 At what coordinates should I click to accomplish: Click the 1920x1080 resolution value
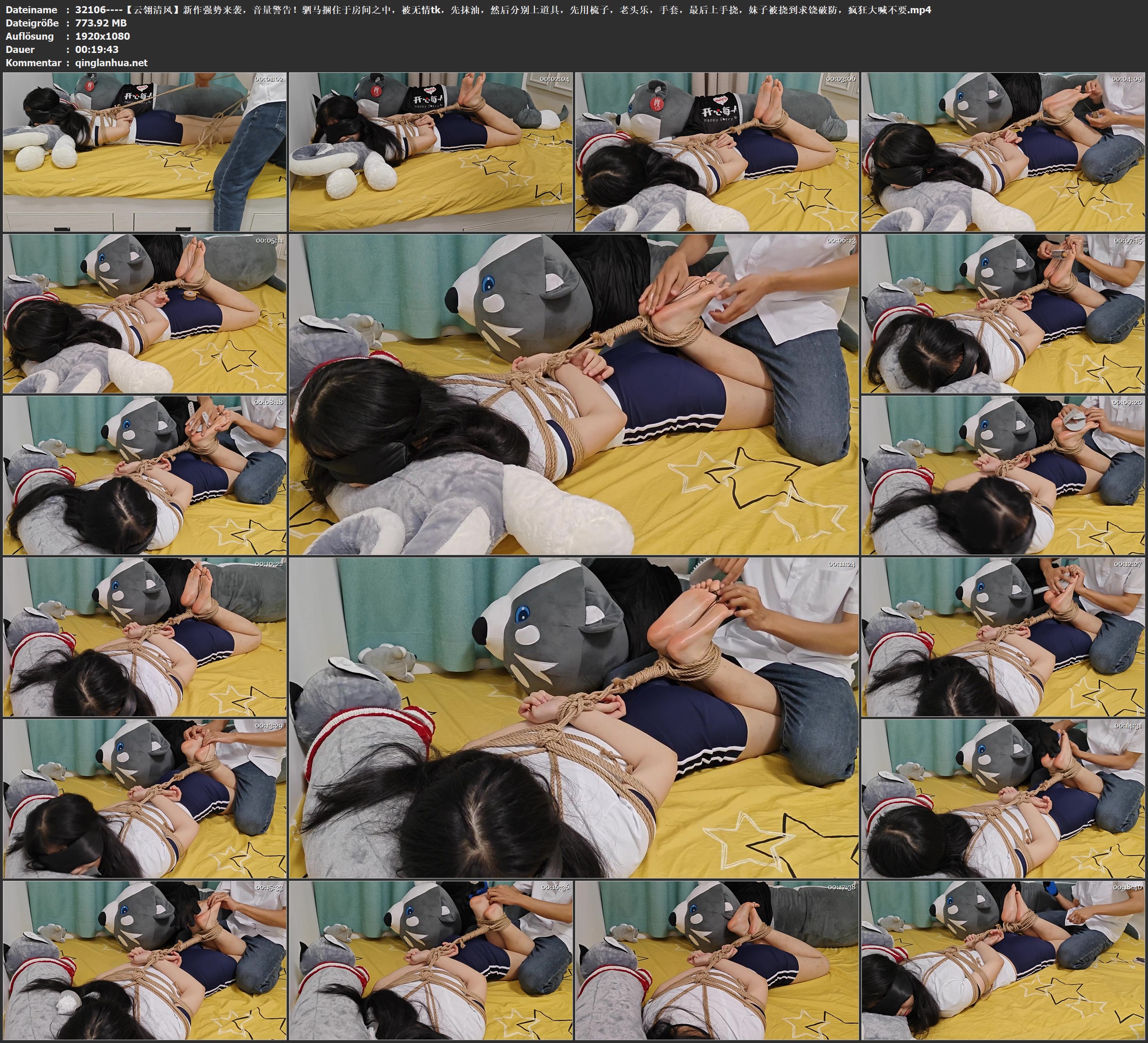103,36
